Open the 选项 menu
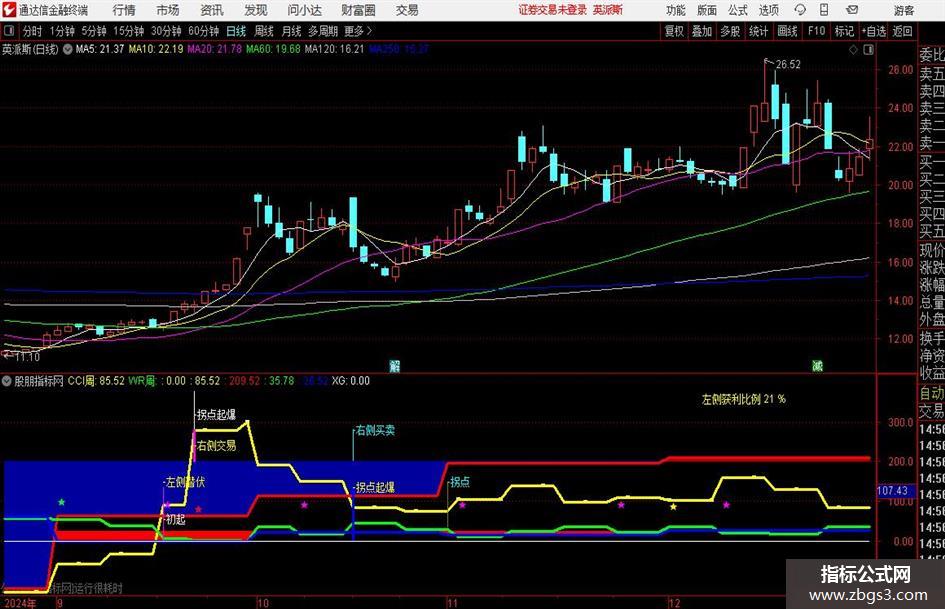The width and height of the screenshot is (945, 609). click(x=768, y=10)
